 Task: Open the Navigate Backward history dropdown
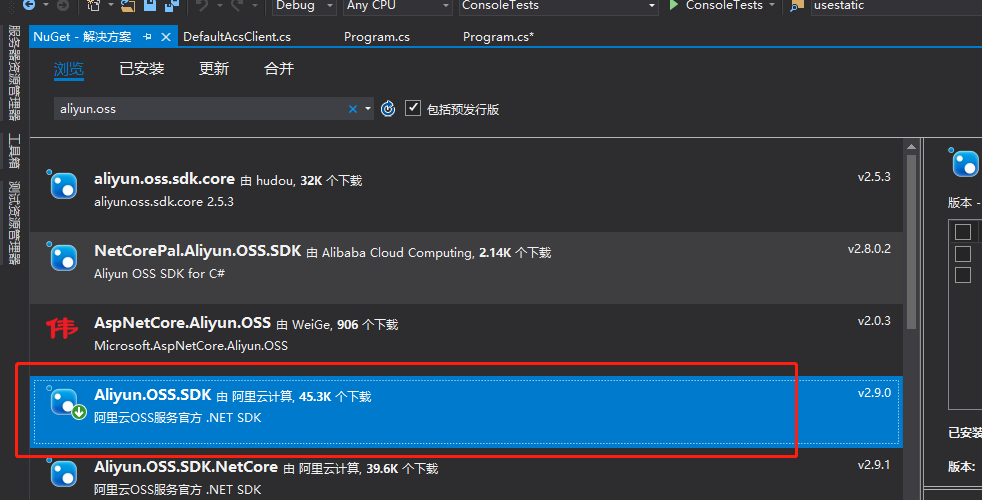click(x=45, y=5)
